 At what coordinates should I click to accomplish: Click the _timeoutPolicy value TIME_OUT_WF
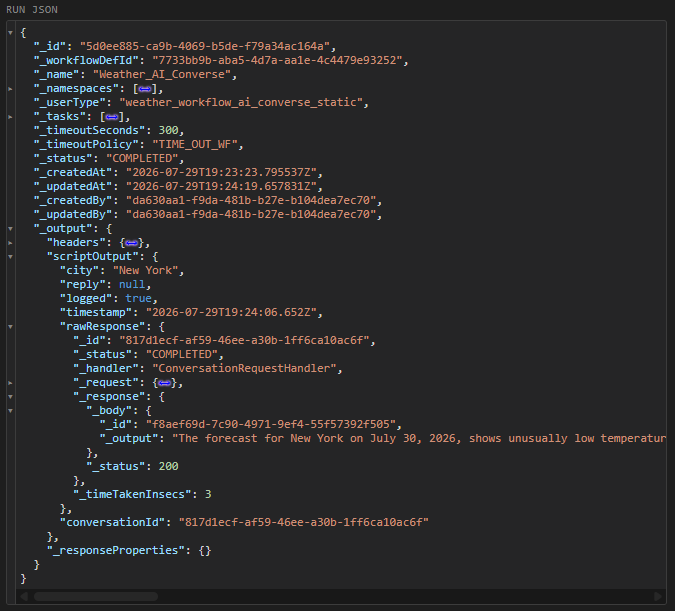tap(195, 144)
